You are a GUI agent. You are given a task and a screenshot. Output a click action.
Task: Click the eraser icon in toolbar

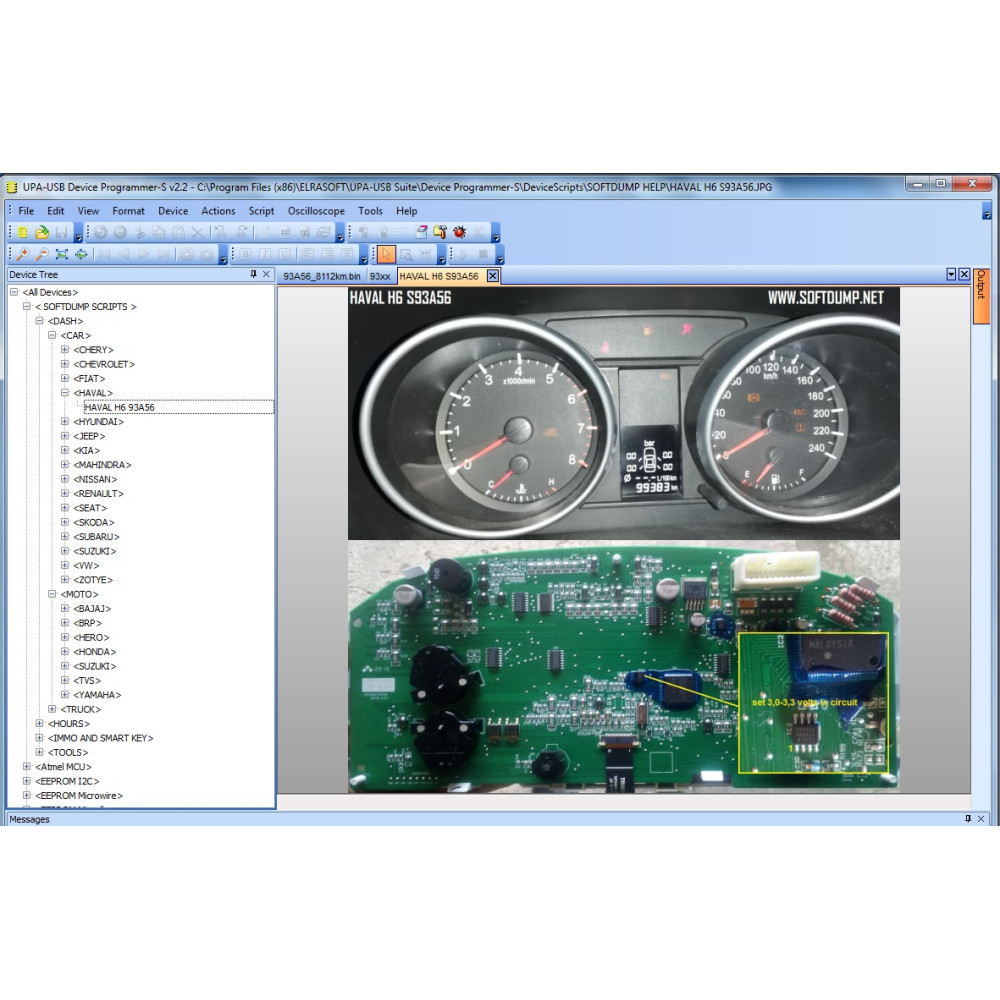click(421, 233)
